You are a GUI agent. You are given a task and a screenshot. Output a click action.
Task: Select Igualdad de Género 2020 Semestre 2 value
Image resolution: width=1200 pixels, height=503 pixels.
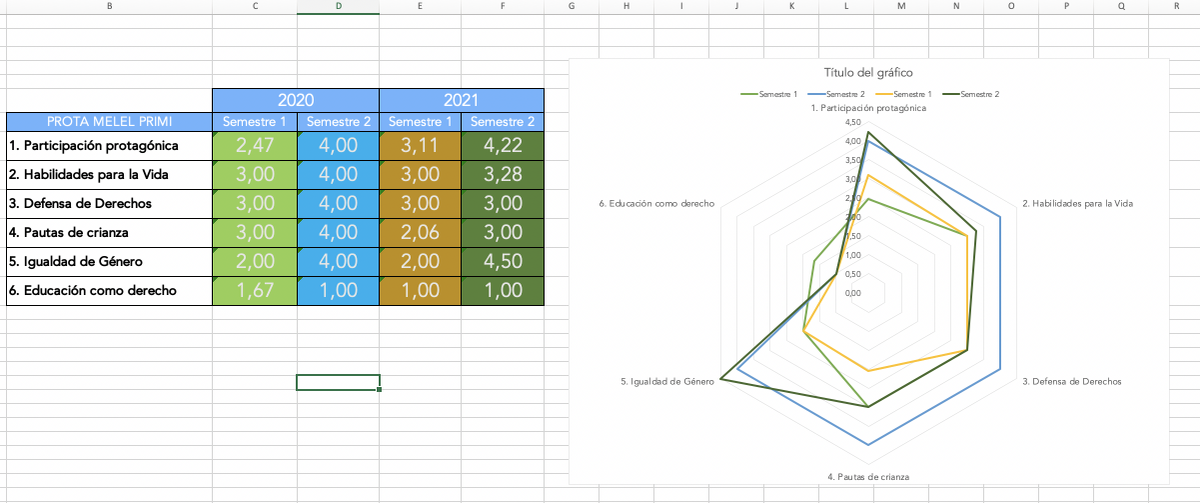(338, 262)
